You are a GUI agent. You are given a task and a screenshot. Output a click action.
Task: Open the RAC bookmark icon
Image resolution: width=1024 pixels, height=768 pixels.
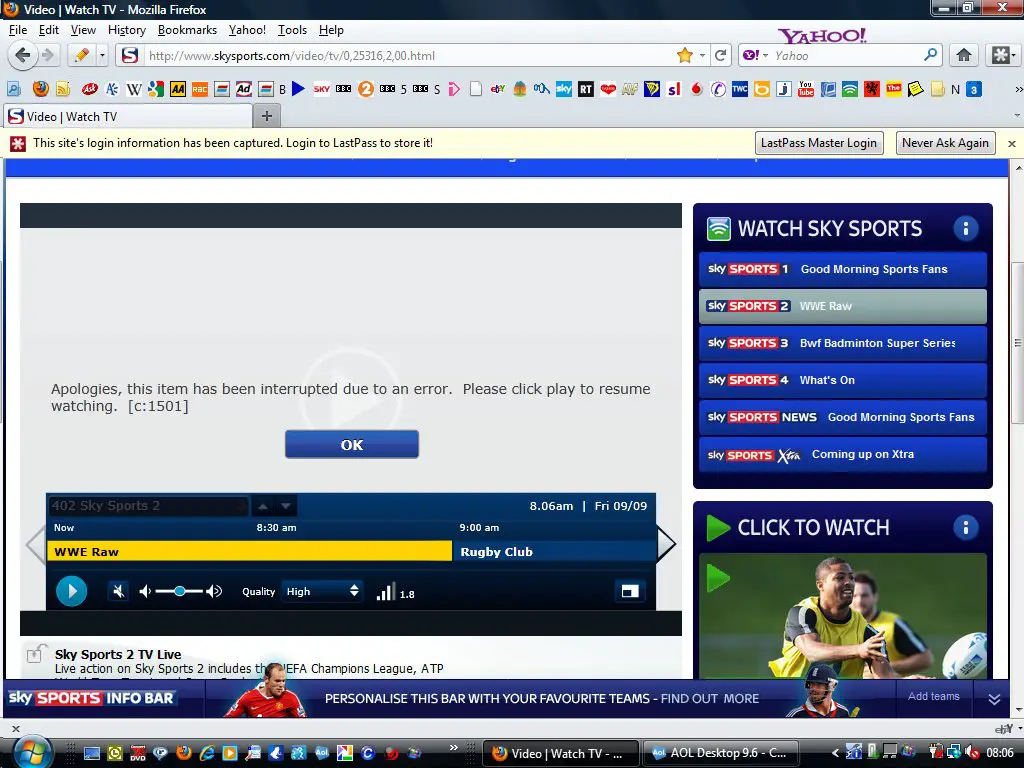coord(200,89)
